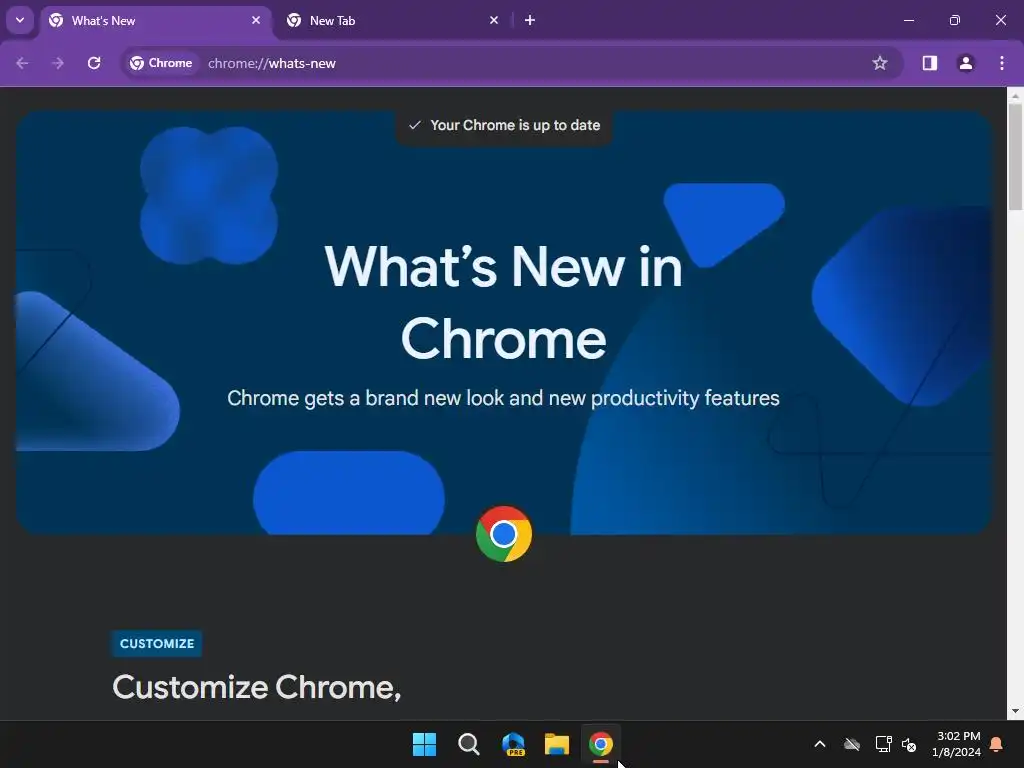This screenshot has width=1024, height=768.
Task: Go forward using the forward arrow
Action: tap(58, 63)
